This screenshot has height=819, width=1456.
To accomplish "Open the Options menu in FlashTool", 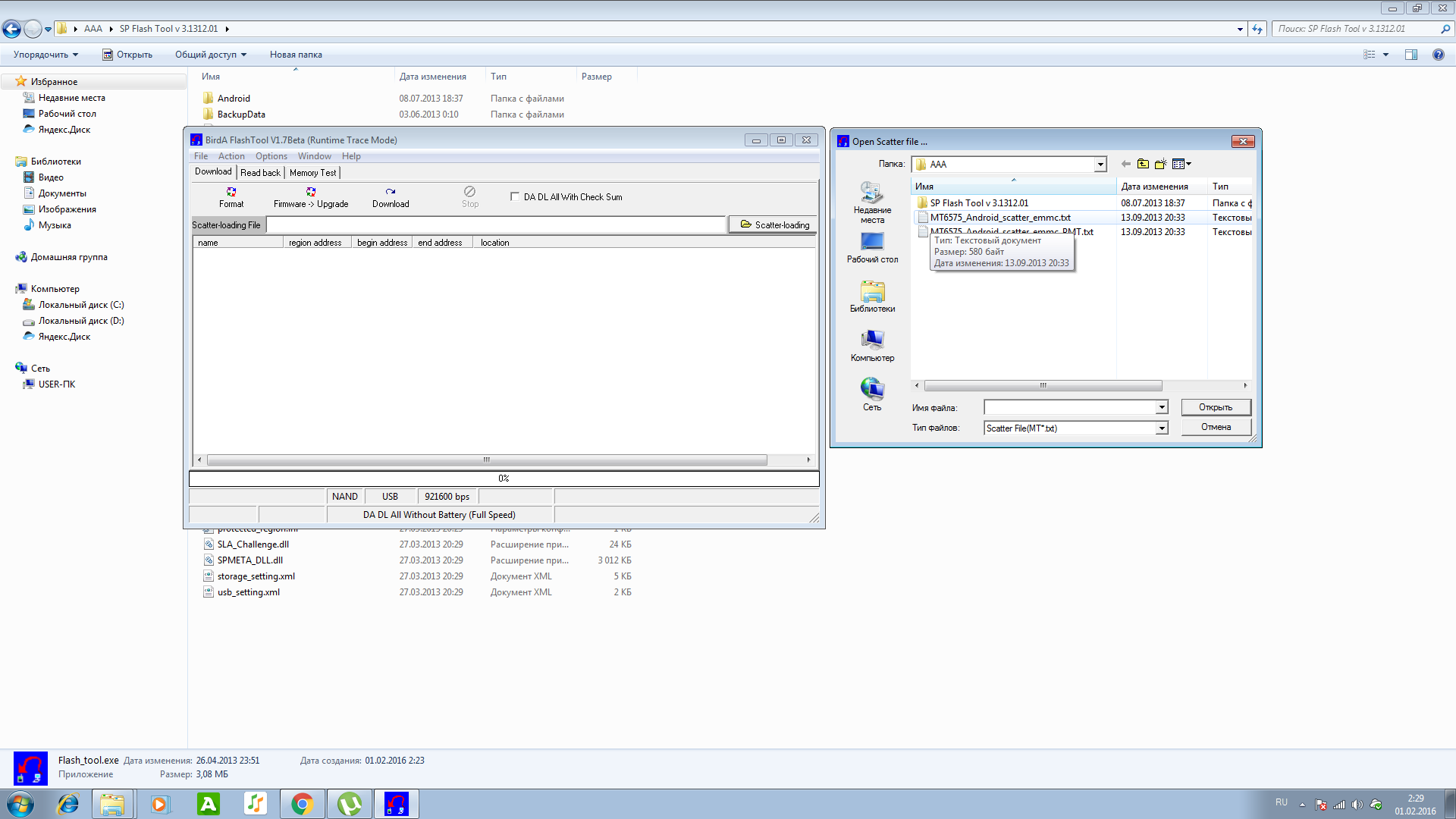I will [271, 156].
